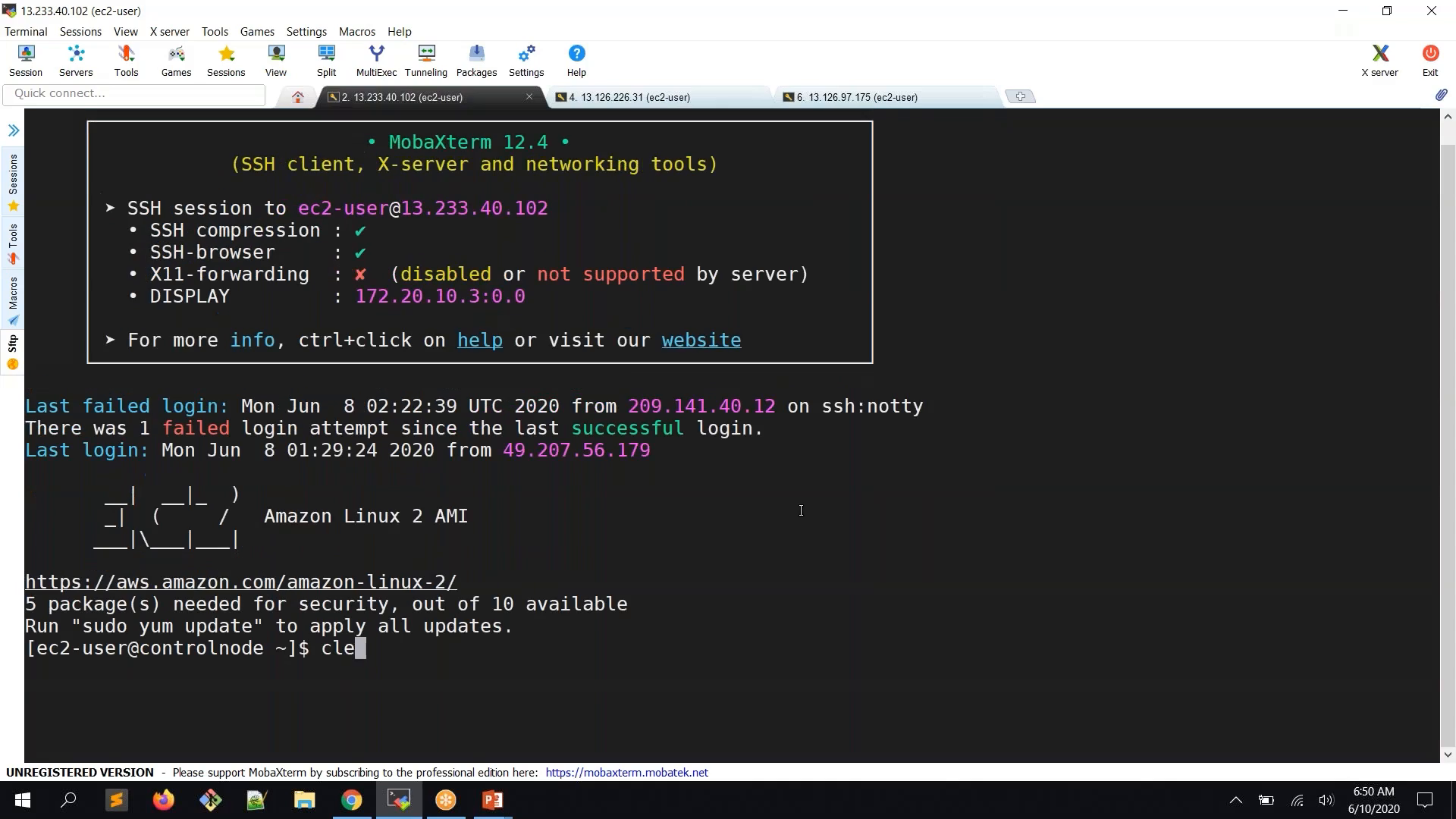The image size is (1456, 819).
Task: Open a new tab with plus button
Action: click(x=1021, y=96)
